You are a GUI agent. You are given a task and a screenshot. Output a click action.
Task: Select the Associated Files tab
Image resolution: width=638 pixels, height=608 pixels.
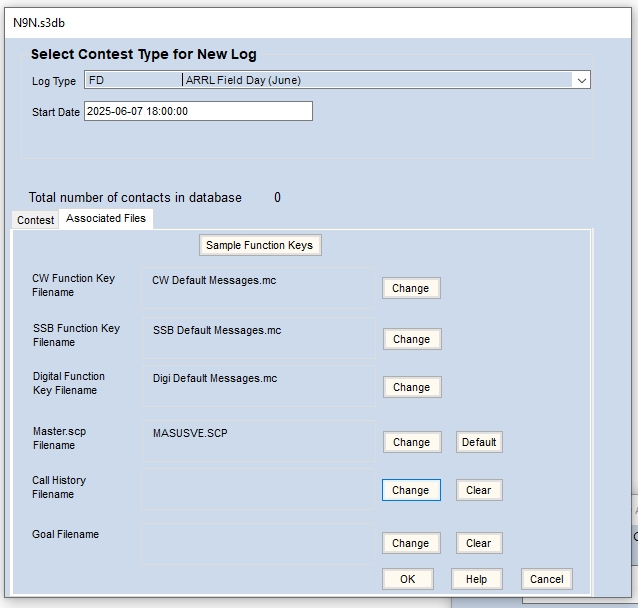click(x=106, y=219)
